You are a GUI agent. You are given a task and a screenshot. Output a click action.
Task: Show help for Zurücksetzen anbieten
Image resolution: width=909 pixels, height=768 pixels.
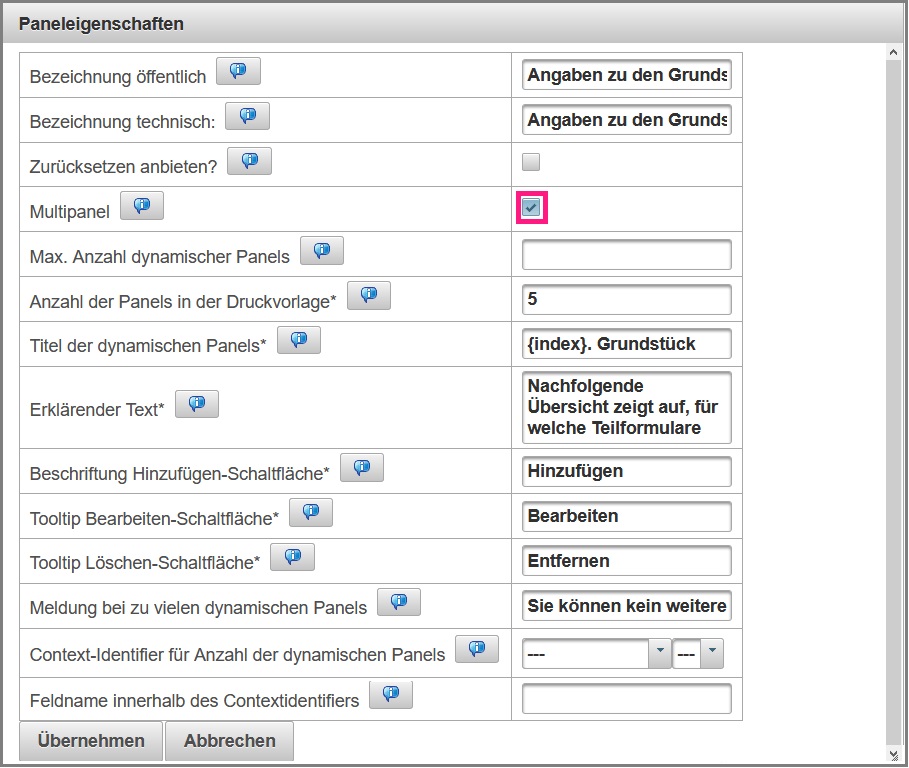[249, 161]
